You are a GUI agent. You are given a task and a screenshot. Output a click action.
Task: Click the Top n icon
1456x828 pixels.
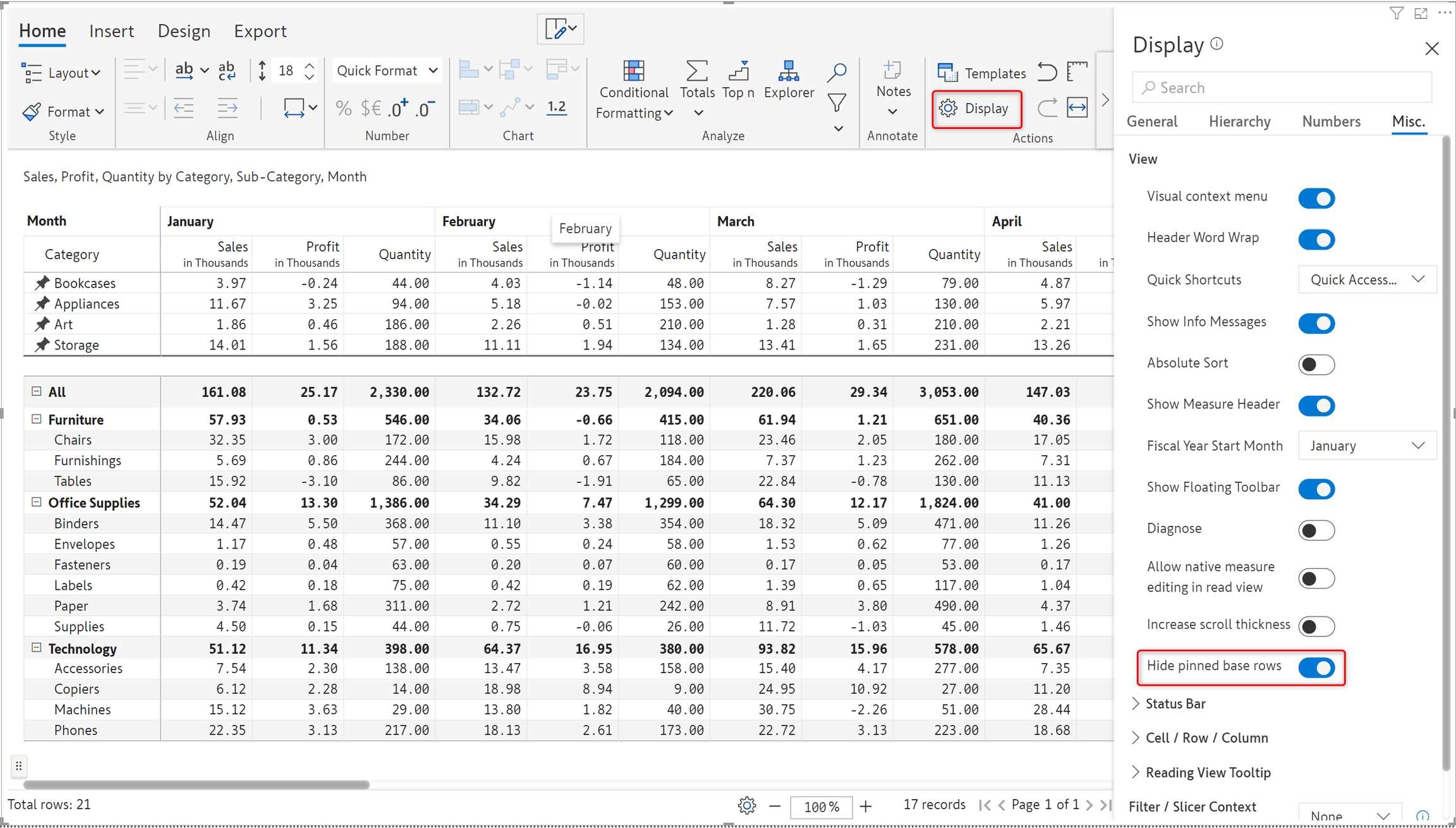point(737,71)
